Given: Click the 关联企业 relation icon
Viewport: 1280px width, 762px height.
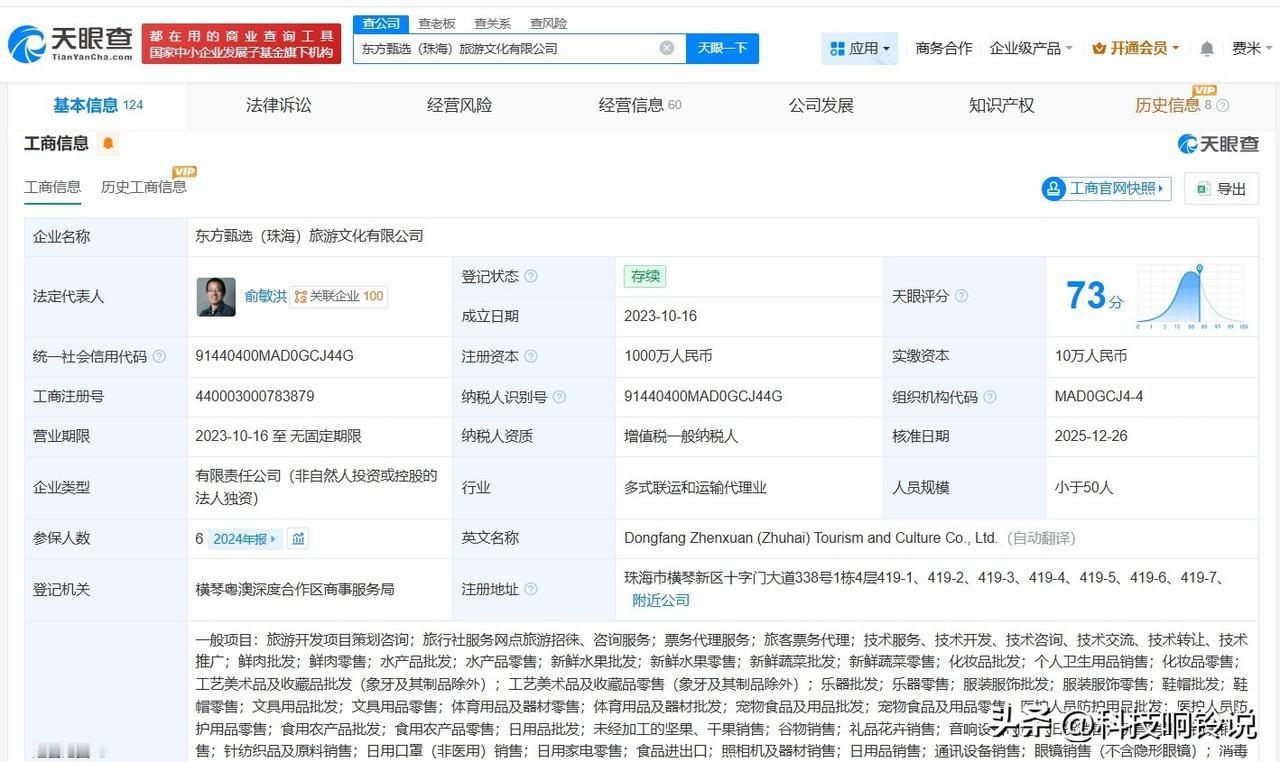Looking at the screenshot, I should pos(300,297).
